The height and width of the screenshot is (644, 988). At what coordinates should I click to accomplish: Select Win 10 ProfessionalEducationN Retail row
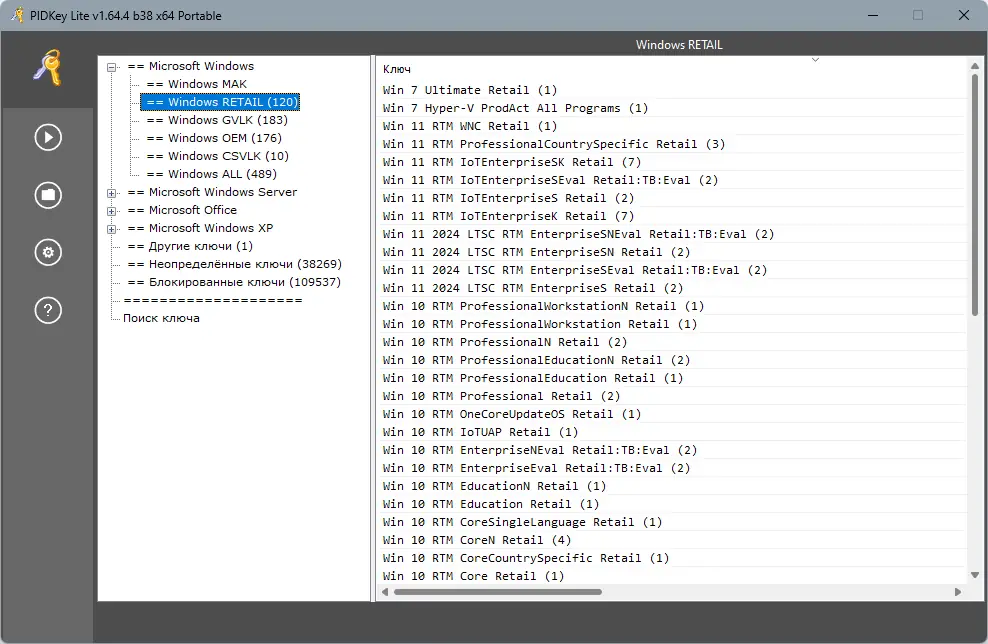click(671, 360)
